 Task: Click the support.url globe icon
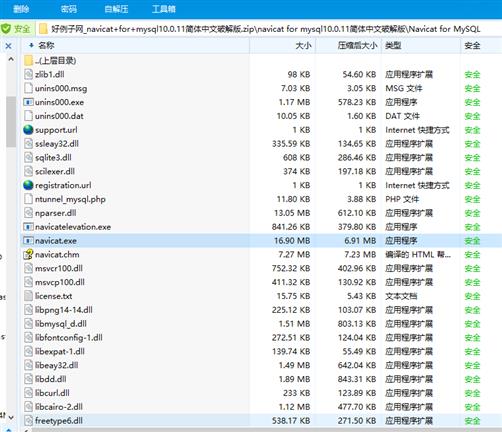pos(28,130)
